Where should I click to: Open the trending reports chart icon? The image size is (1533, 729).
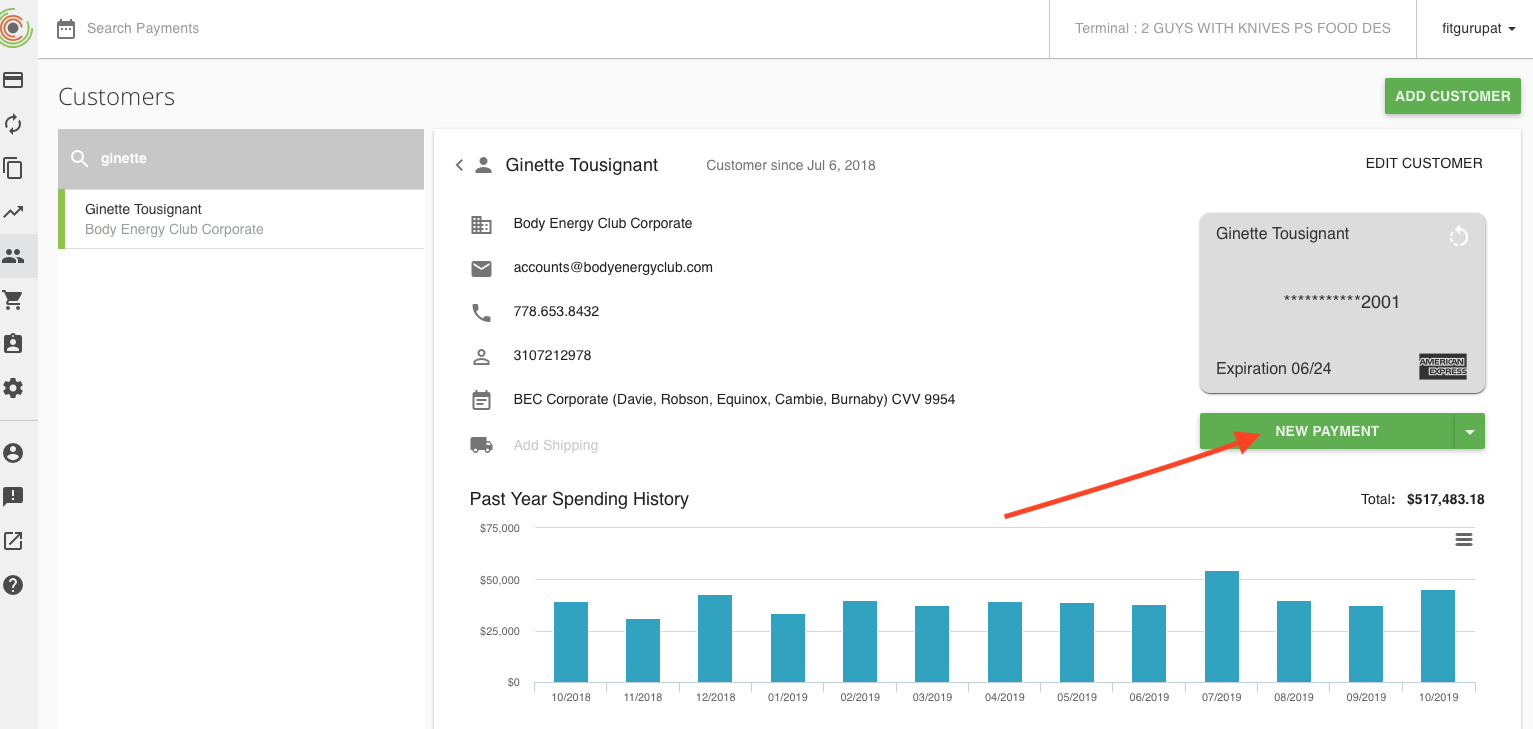tap(13, 212)
